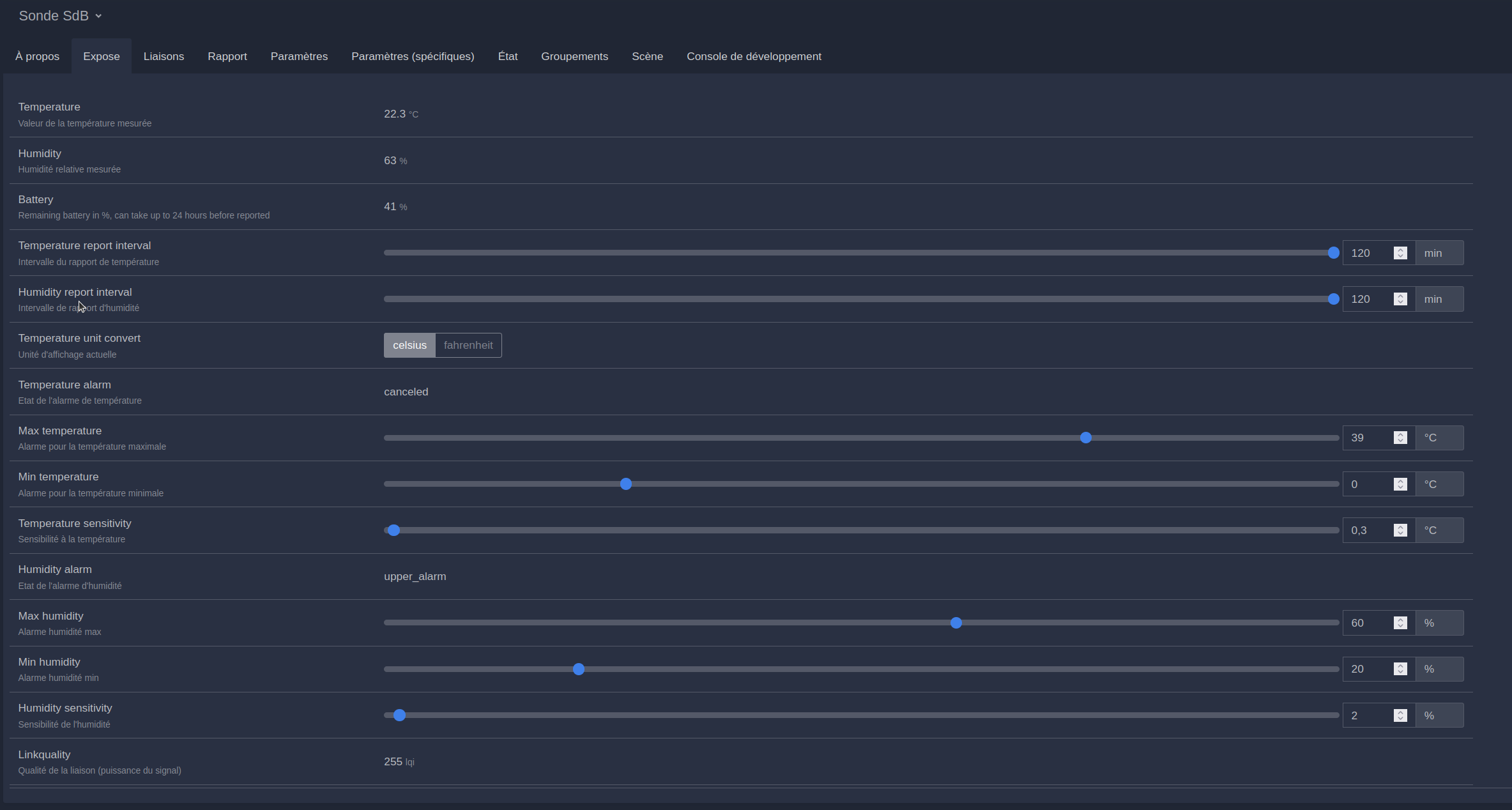Decrease Temperature report interval with down arrow
This screenshot has width=1512, height=810.
click(1400, 256)
